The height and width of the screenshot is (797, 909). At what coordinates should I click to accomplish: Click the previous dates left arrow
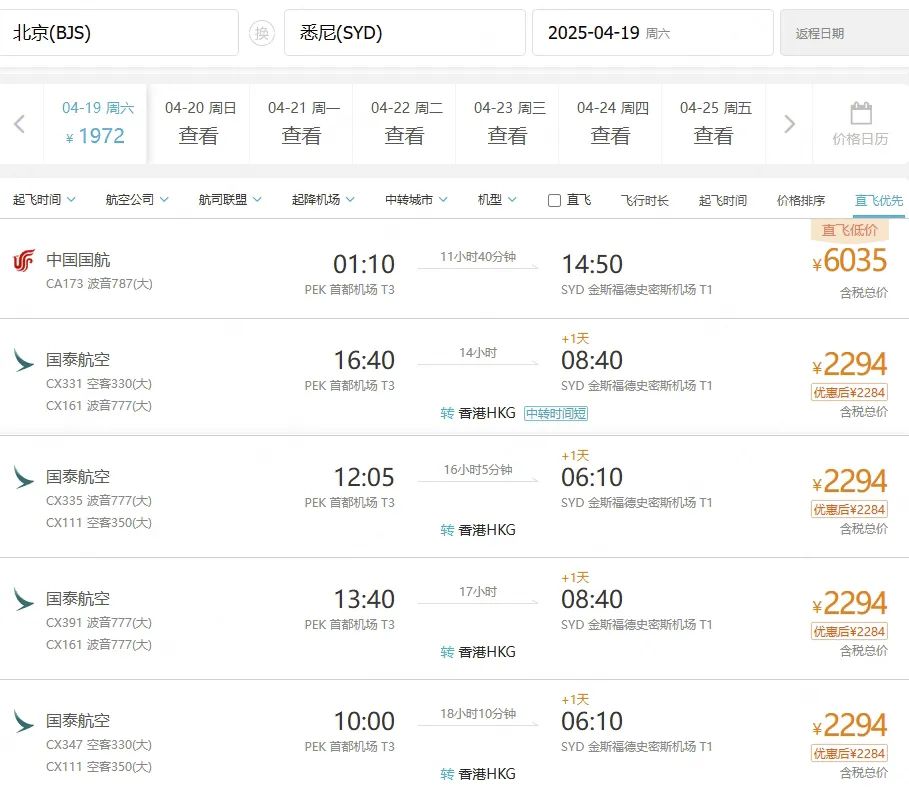pyautogui.click(x=19, y=124)
